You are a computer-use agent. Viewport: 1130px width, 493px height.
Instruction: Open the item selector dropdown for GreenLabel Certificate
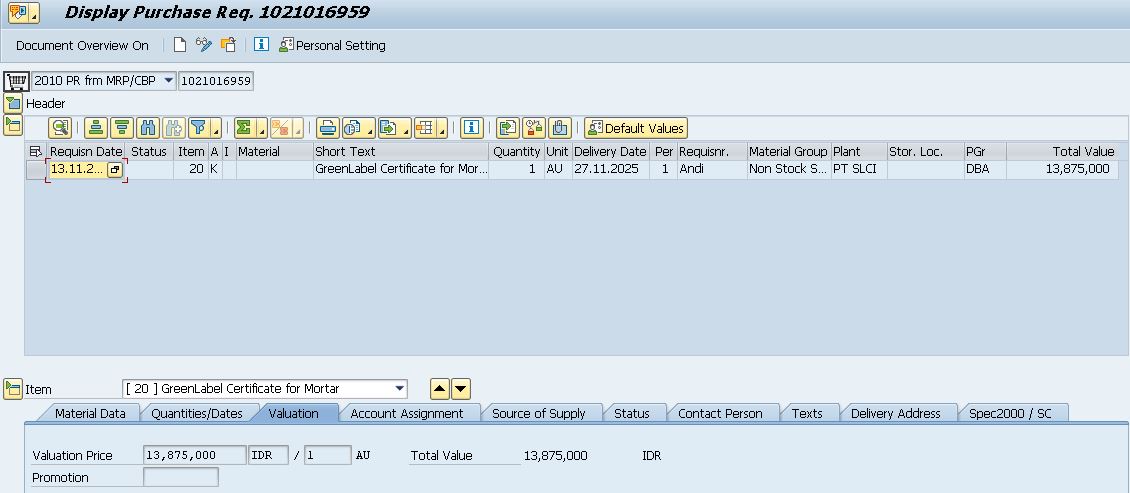click(400, 389)
